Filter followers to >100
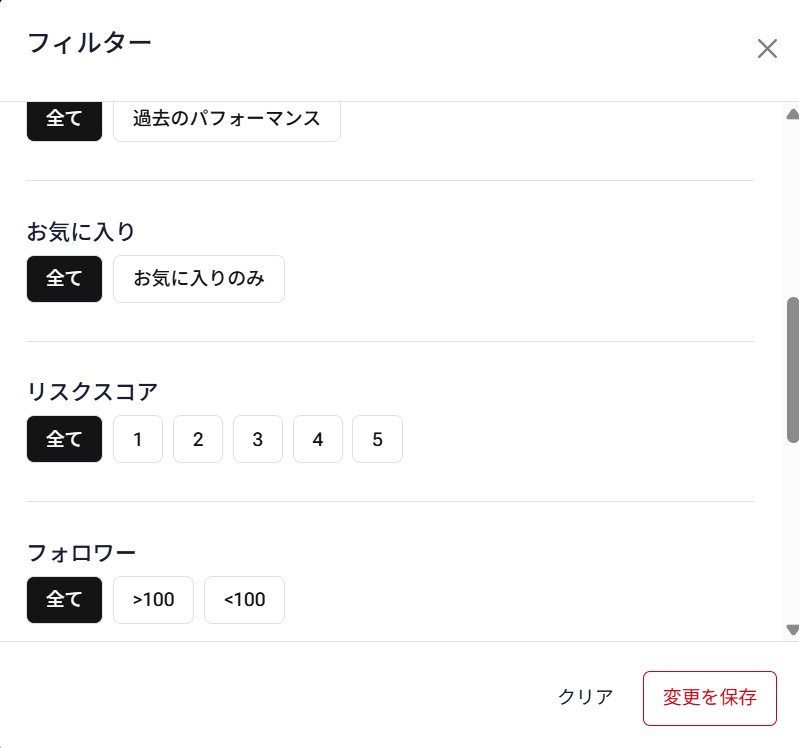The width and height of the screenshot is (799, 748). [x=153, y=600]
